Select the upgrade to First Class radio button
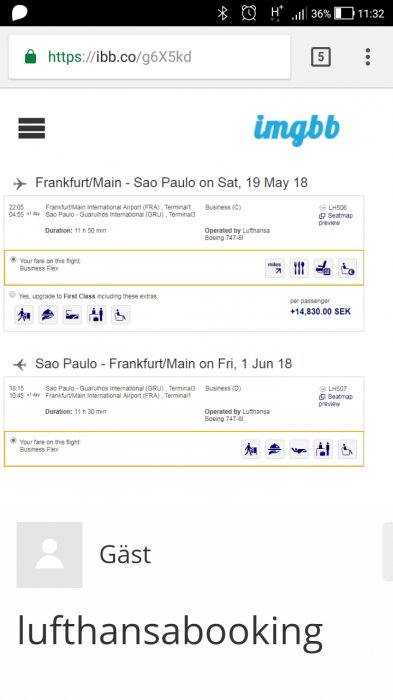The height and width of the screenshot is (700, 393). point(13,295)
